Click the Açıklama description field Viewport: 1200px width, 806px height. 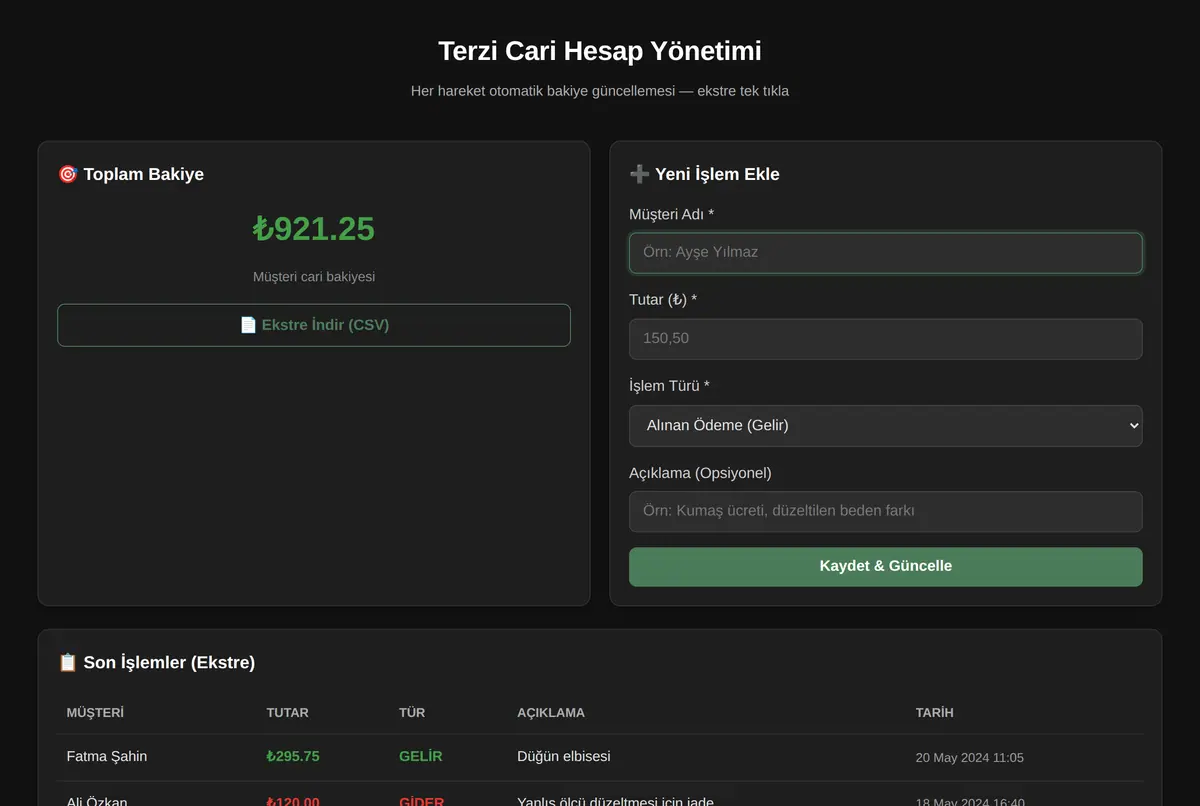pos(886,512)
